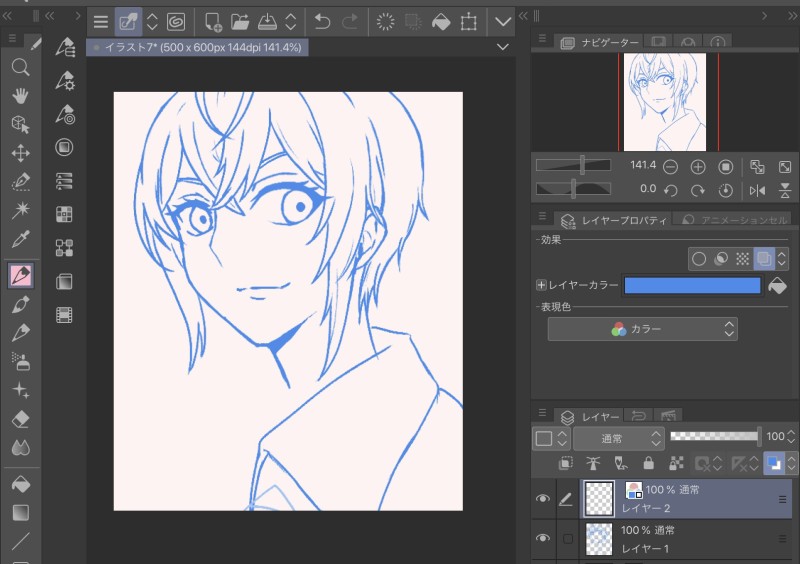The width and height of the screenshot is (800, 564).
Task: Select the Gradient tool
Action: (20, 512)
